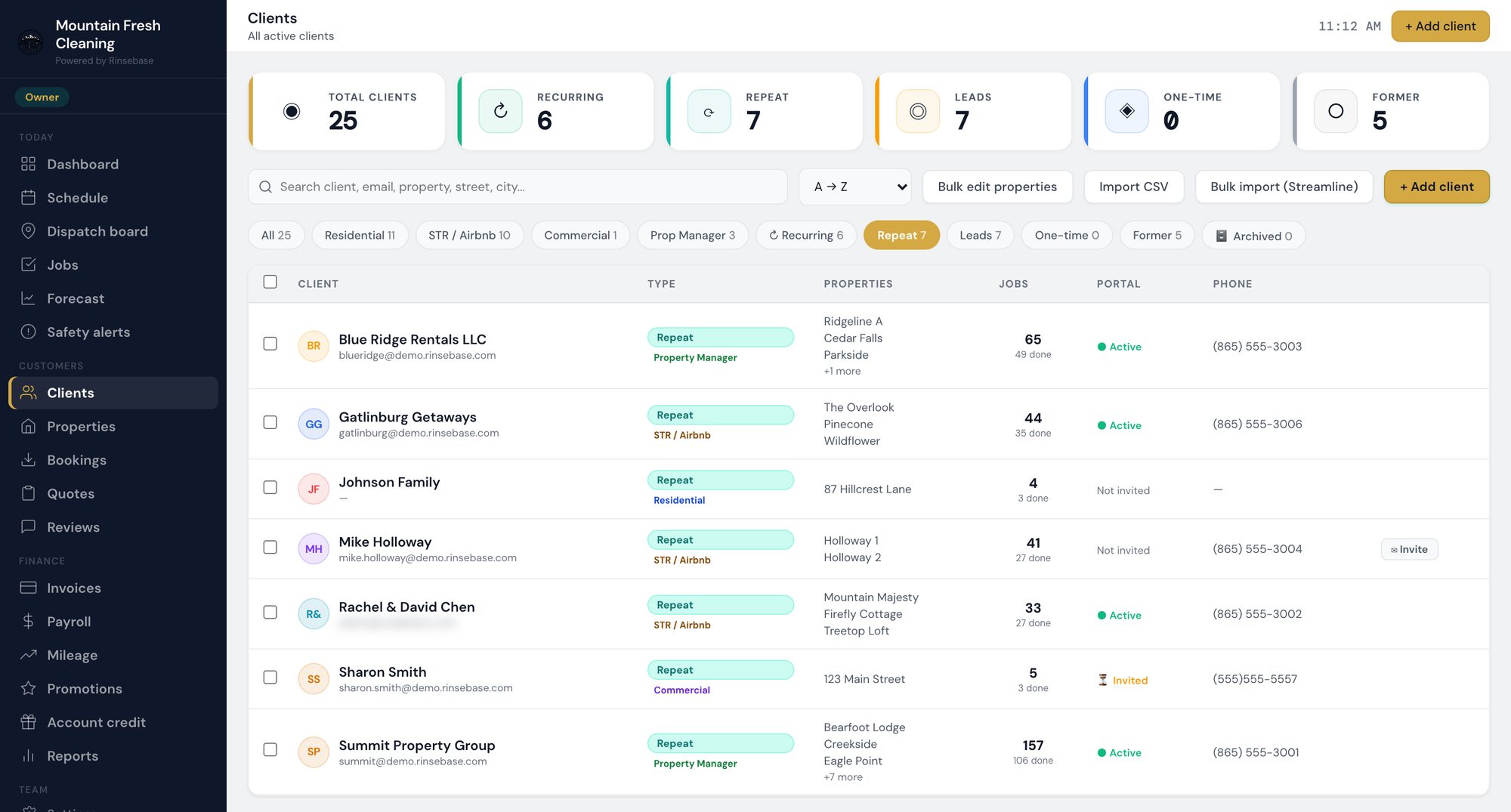Click the Forecast chart icon
Image resolution: width=1511 pixels, height=812 pixels.
[28, 298]
